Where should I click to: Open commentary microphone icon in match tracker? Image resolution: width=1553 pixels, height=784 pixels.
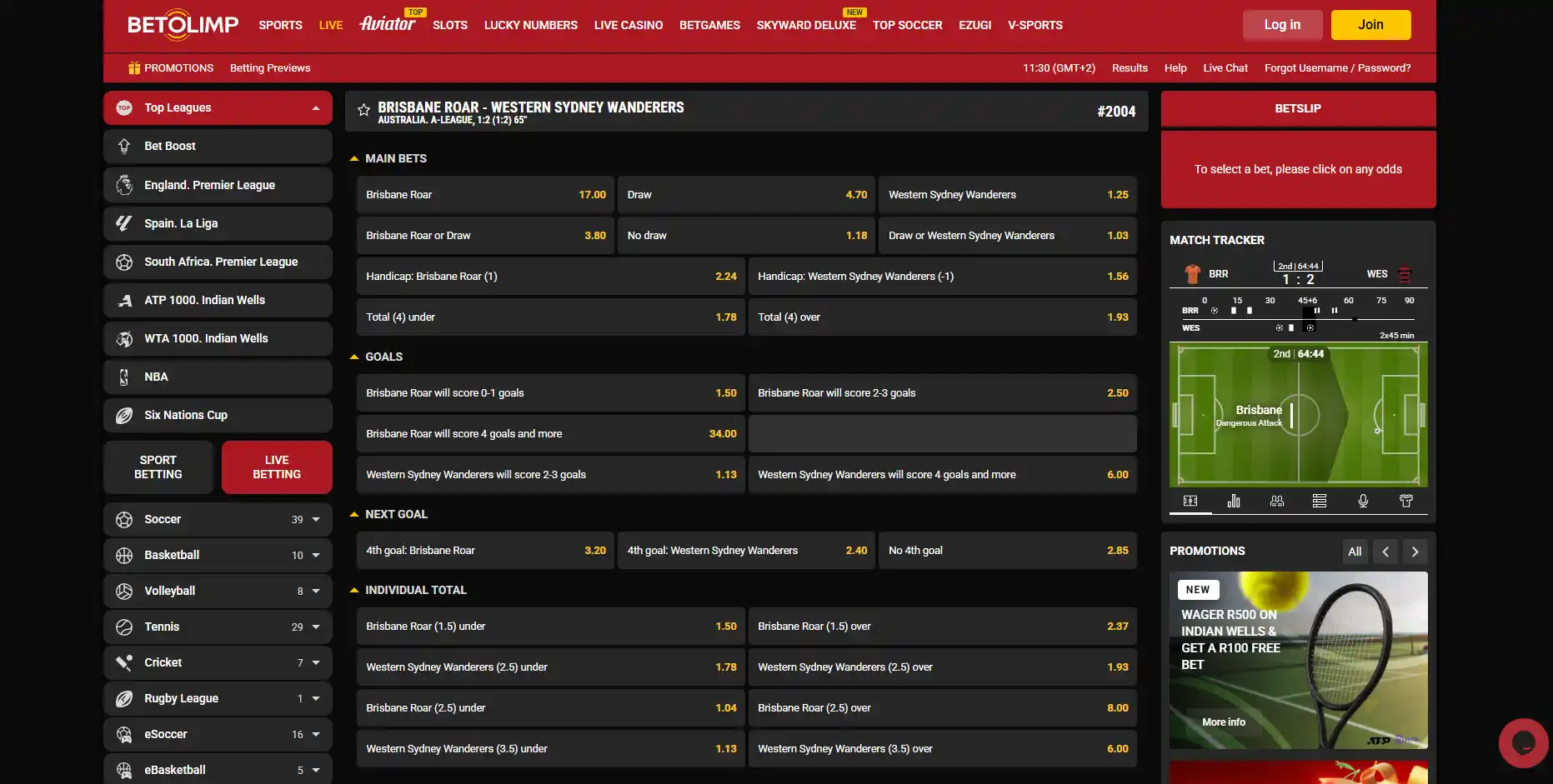pyautogui.click(x=1363, y=501)
